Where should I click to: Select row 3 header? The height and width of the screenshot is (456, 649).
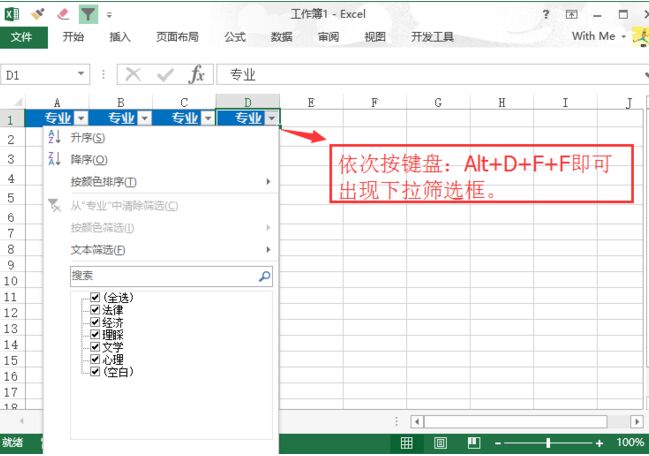11,159
